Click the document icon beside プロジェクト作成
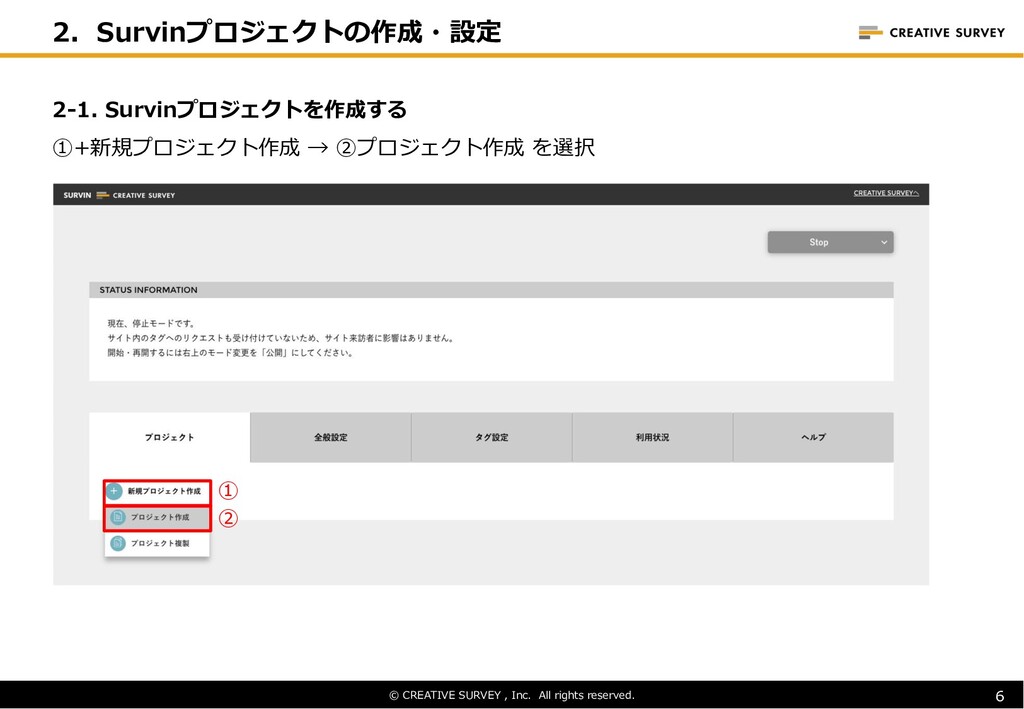Viewport: 1024px width, 709px height. [x=118, y=517]
